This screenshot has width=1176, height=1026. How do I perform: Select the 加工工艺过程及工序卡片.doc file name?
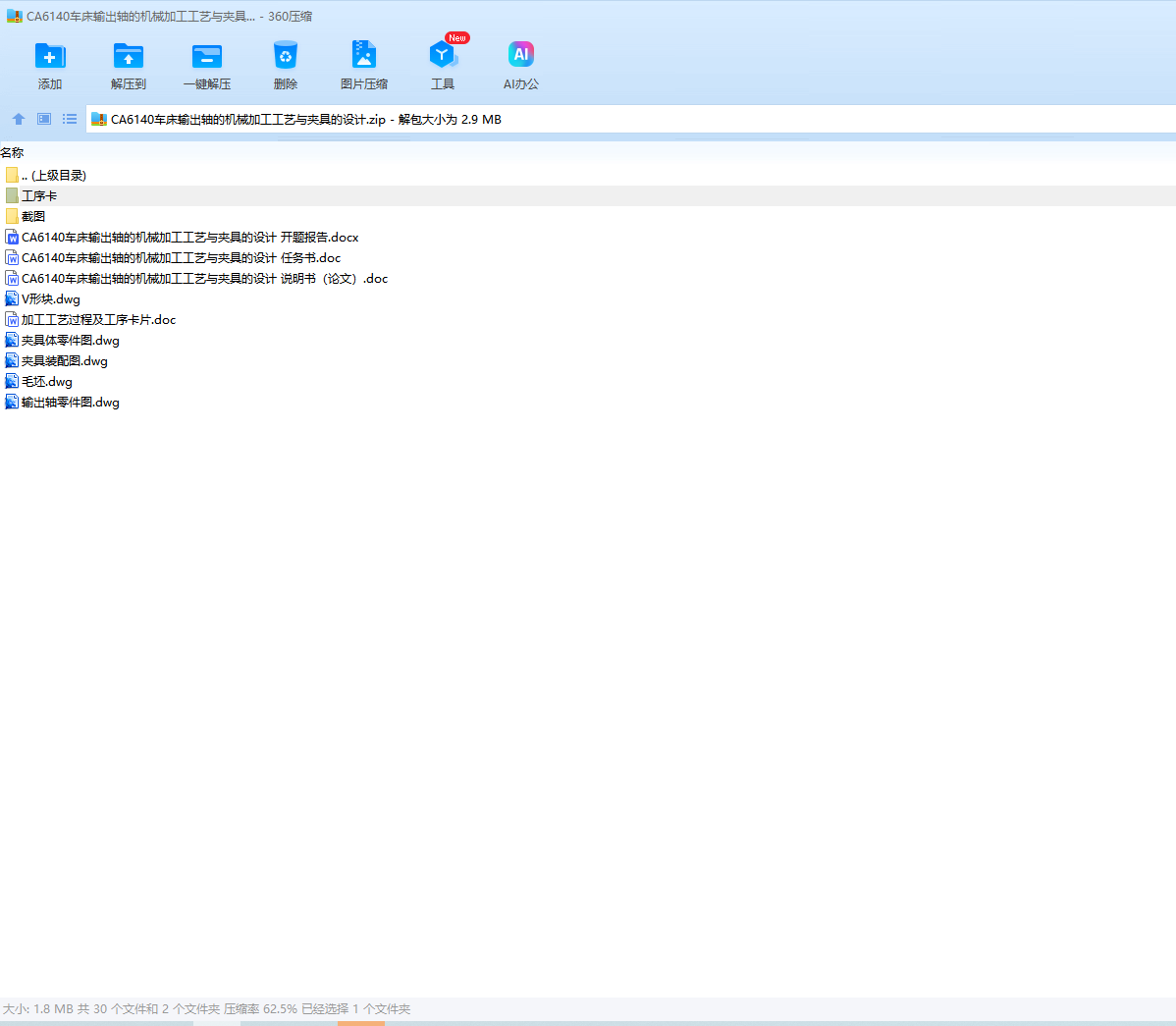(x=98, y=319)
